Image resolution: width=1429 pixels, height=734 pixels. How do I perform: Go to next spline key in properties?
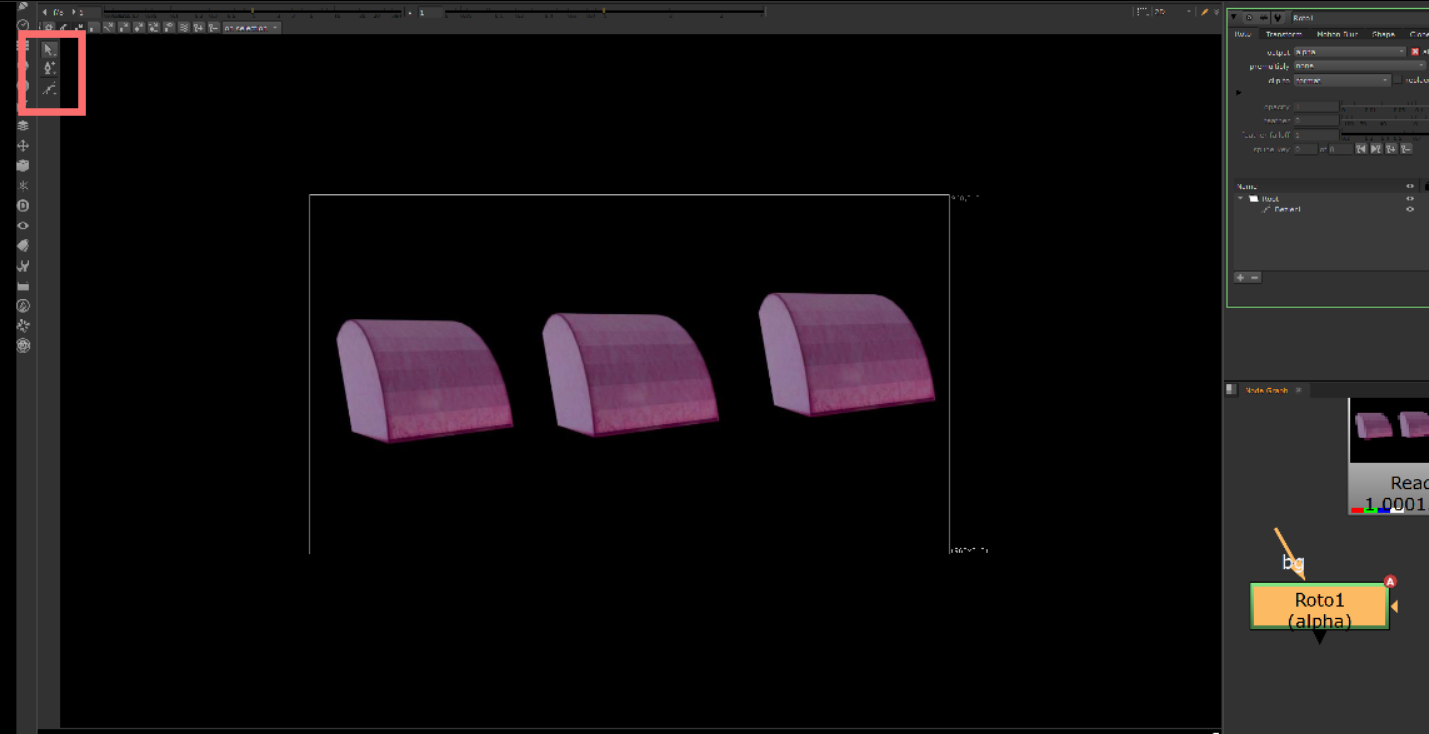1376,149
